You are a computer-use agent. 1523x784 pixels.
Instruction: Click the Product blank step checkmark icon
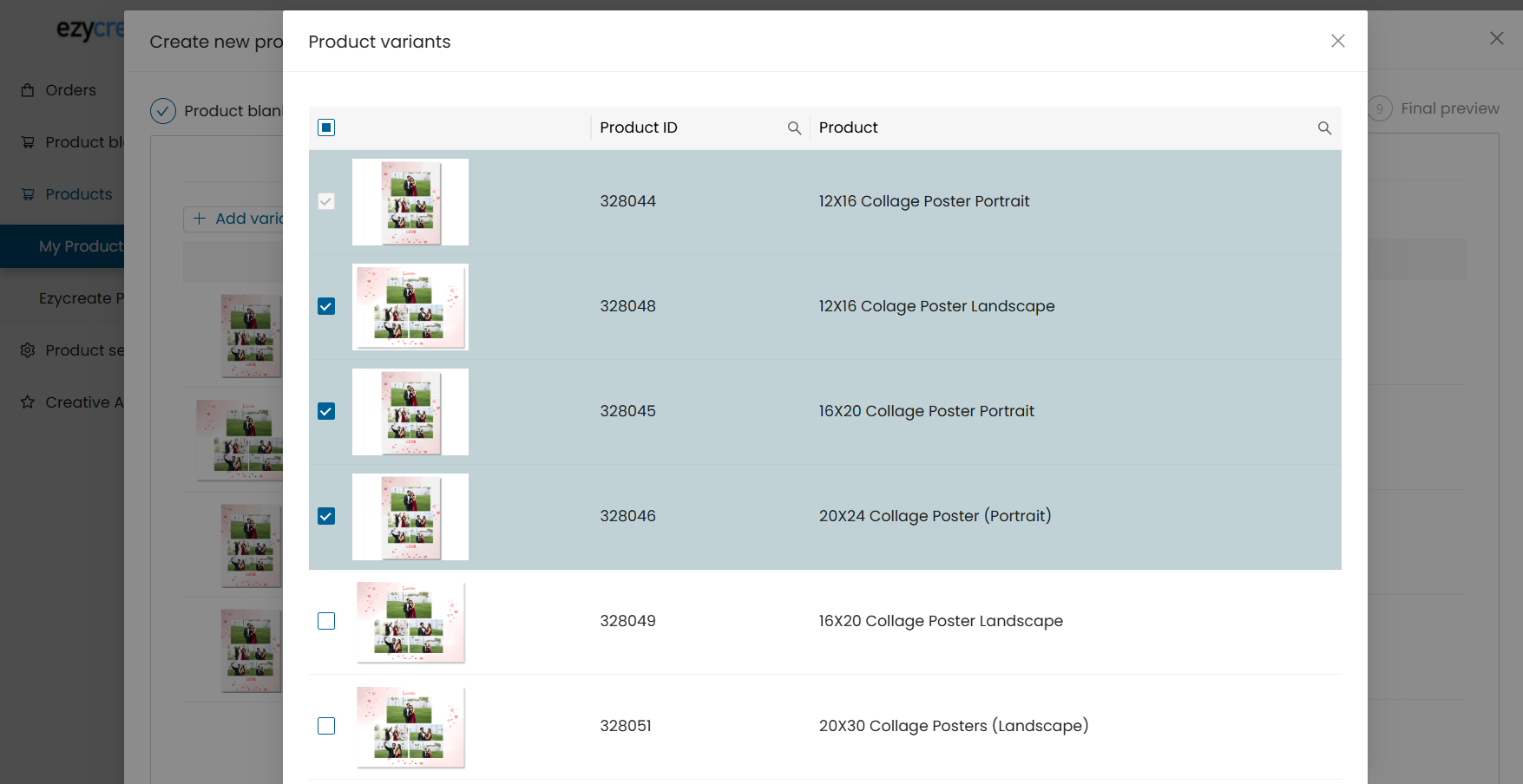(163, 111)
